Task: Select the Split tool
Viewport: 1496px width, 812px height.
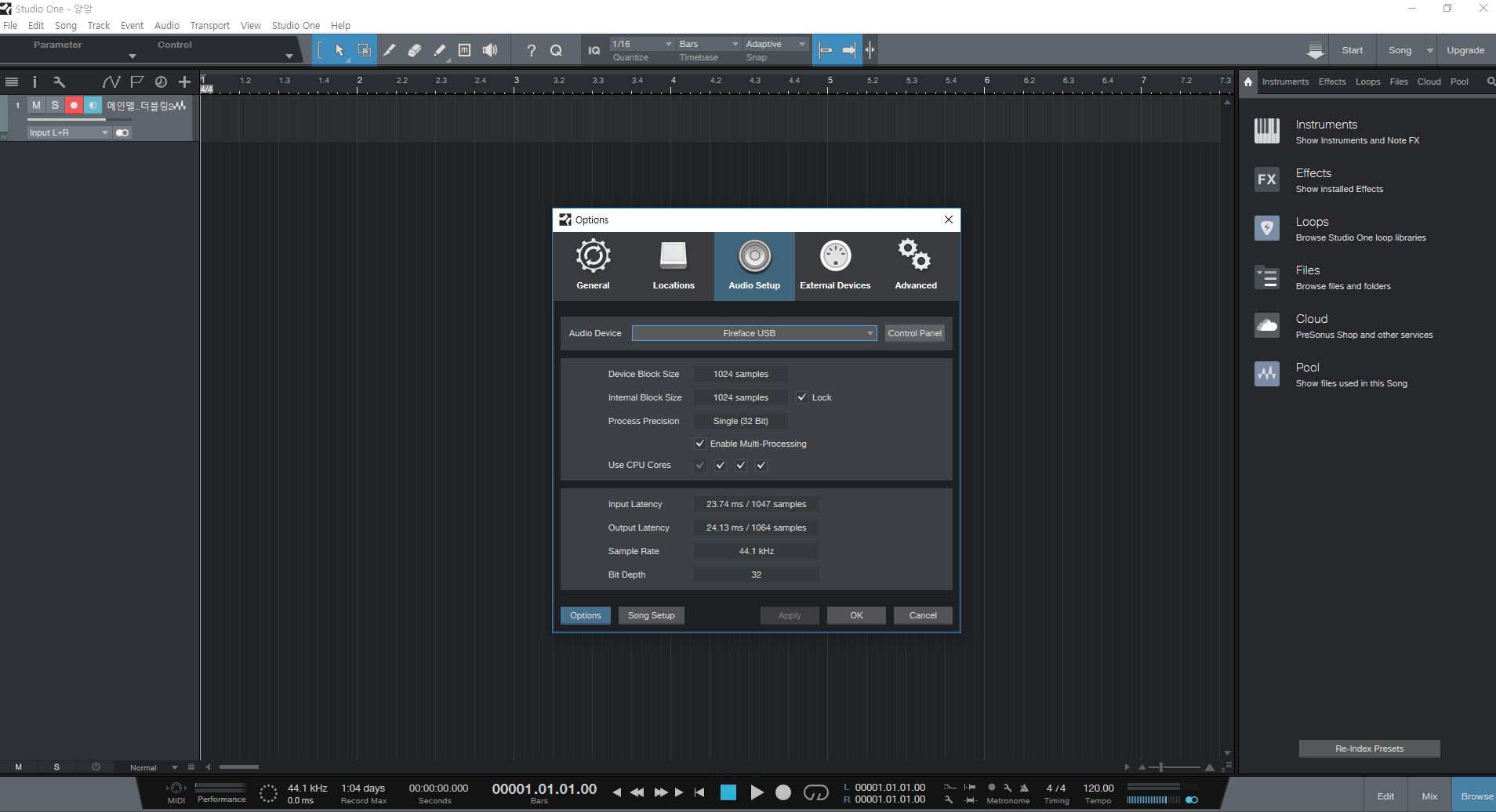Action: [x=390, y=50]
